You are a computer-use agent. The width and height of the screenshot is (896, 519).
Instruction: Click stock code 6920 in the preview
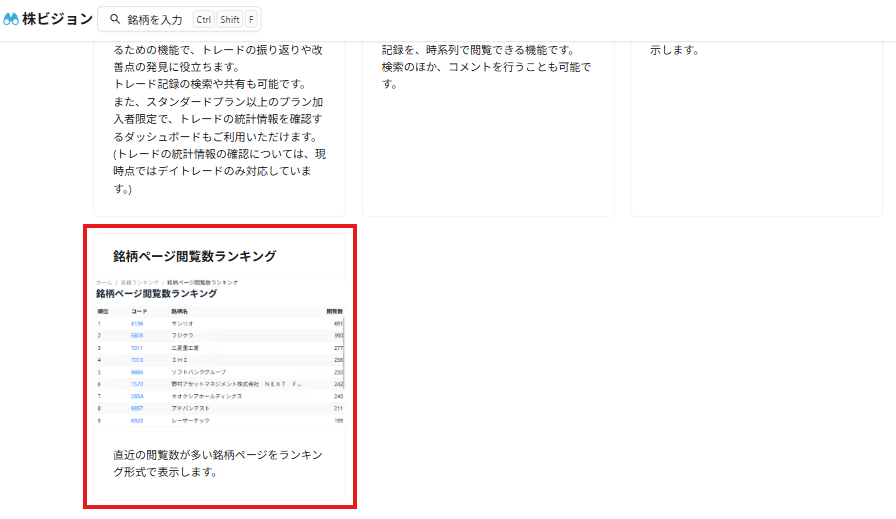(137, 421)
